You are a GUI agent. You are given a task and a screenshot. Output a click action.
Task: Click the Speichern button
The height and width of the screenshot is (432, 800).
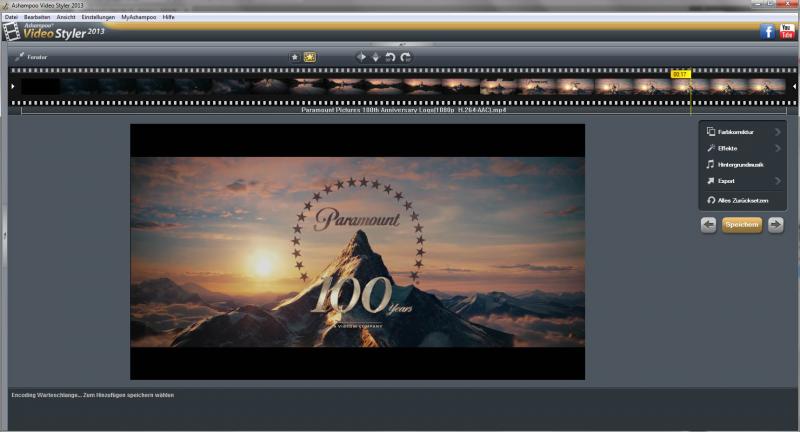742,224
